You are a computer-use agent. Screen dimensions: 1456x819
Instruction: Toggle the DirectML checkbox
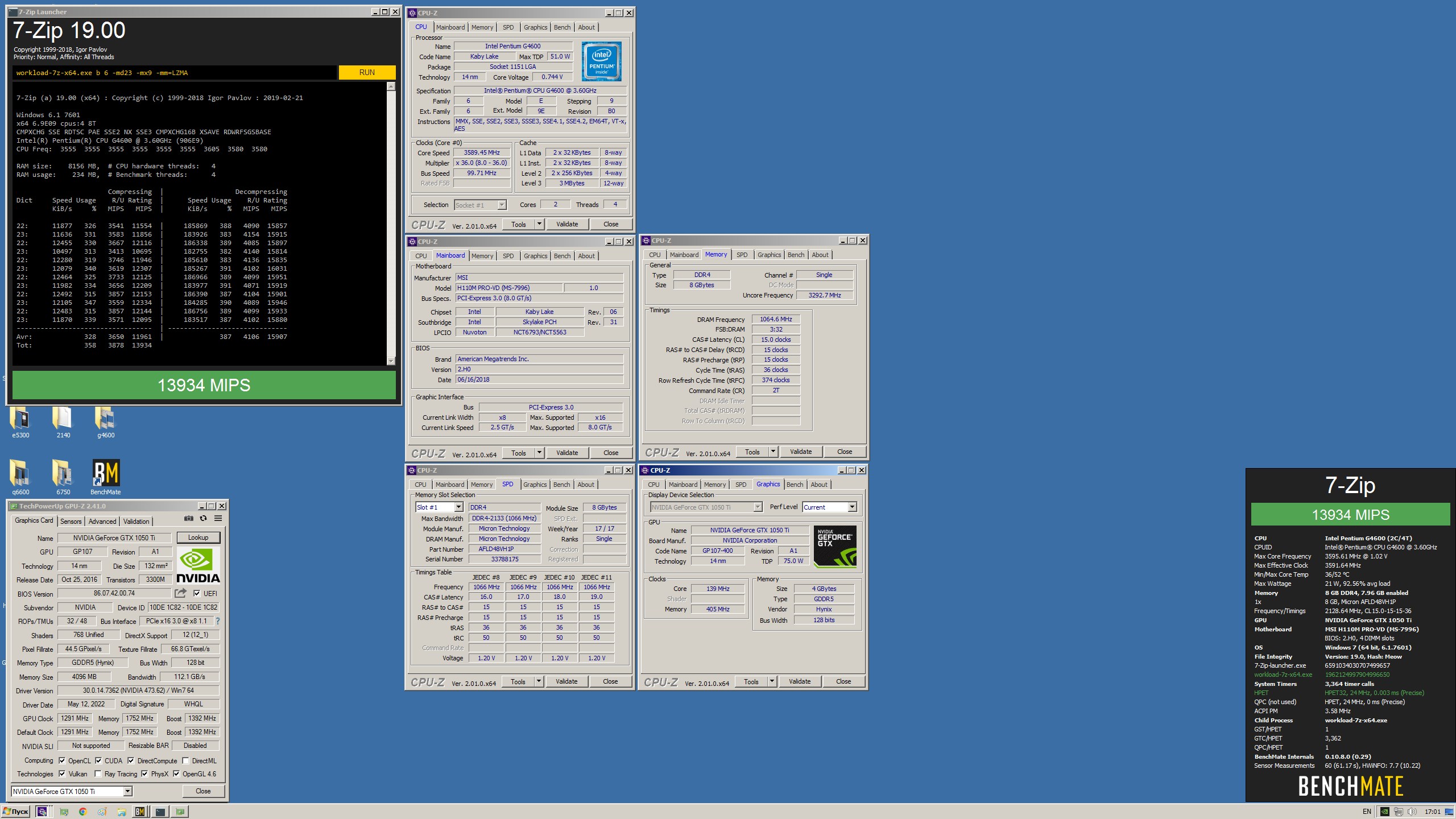coord(185,760)
